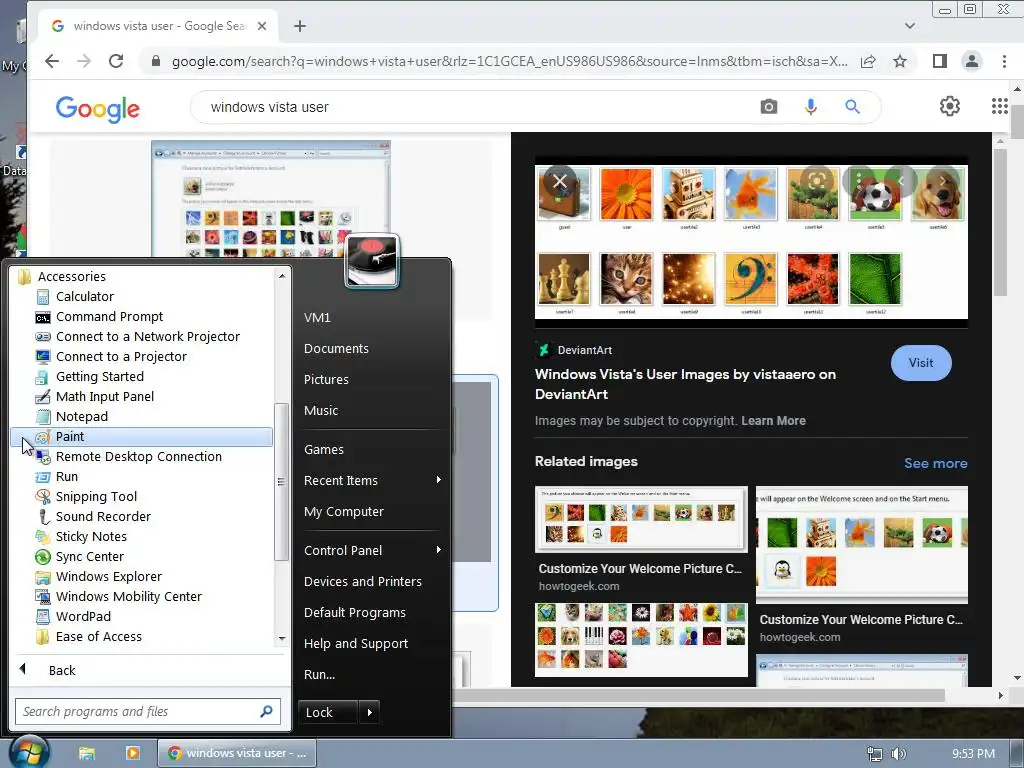This screenshot has width=1024, height=768.
Task: Expand the Control Panel submenu
Action: [372, 551]
